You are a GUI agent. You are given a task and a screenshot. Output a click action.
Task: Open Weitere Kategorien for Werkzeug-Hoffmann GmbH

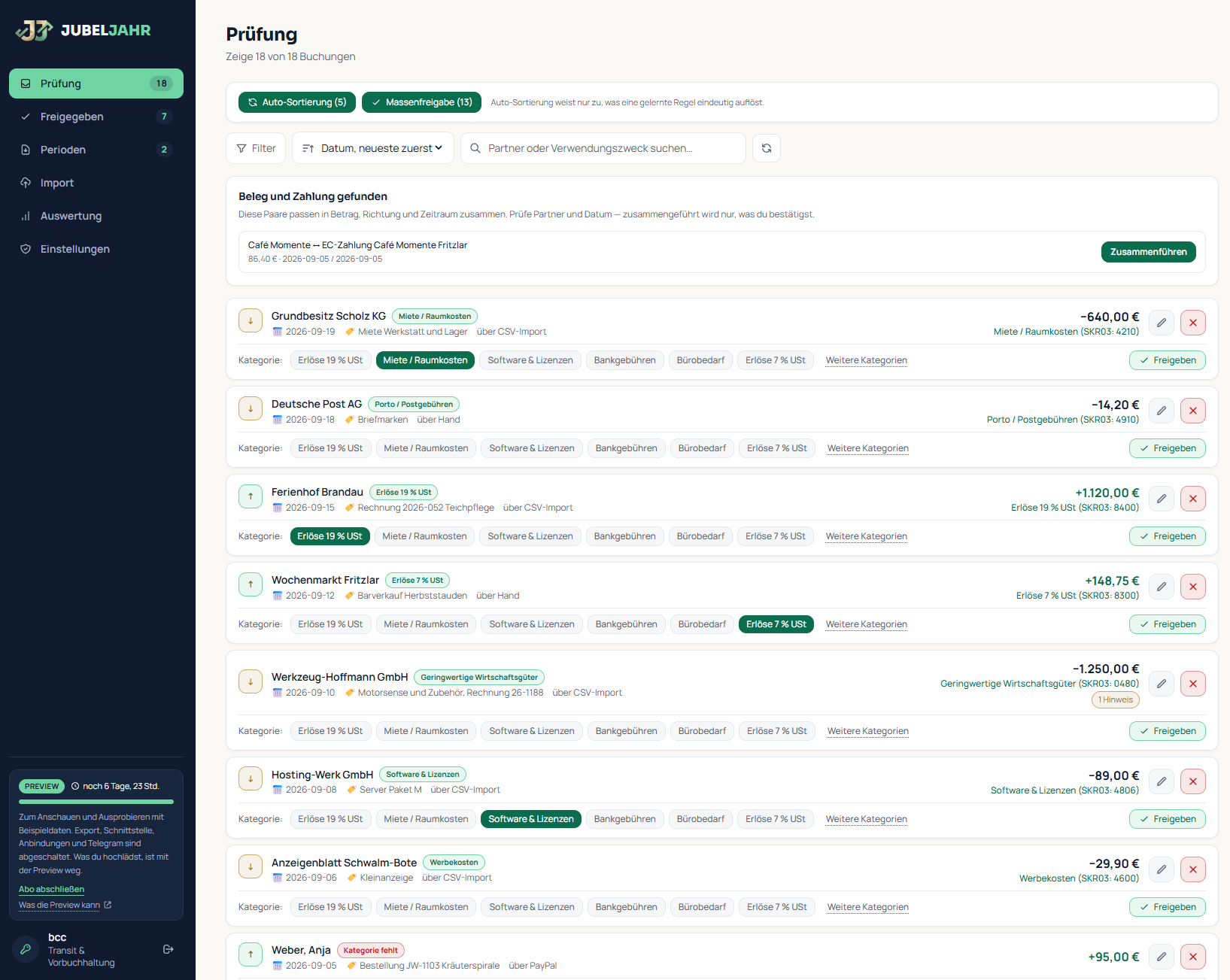coord(867,731)
